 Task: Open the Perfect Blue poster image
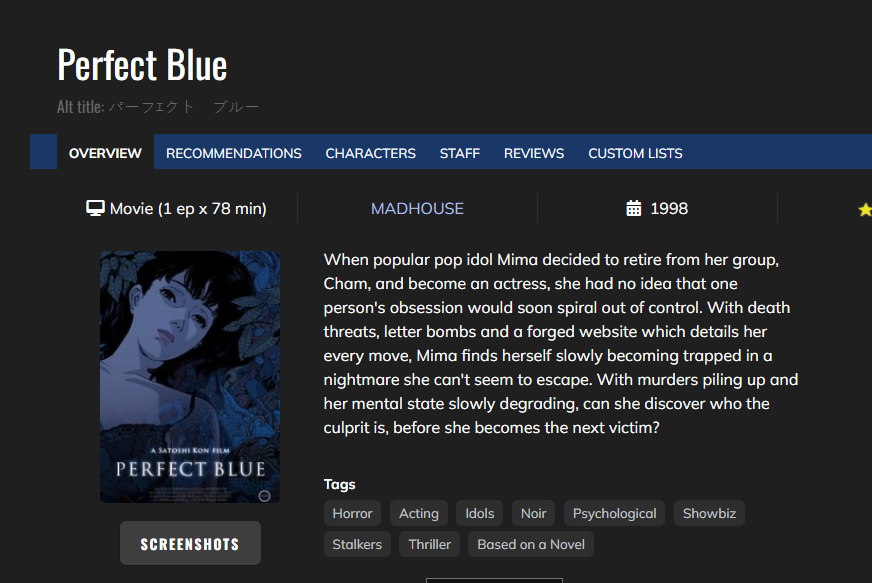190,377
